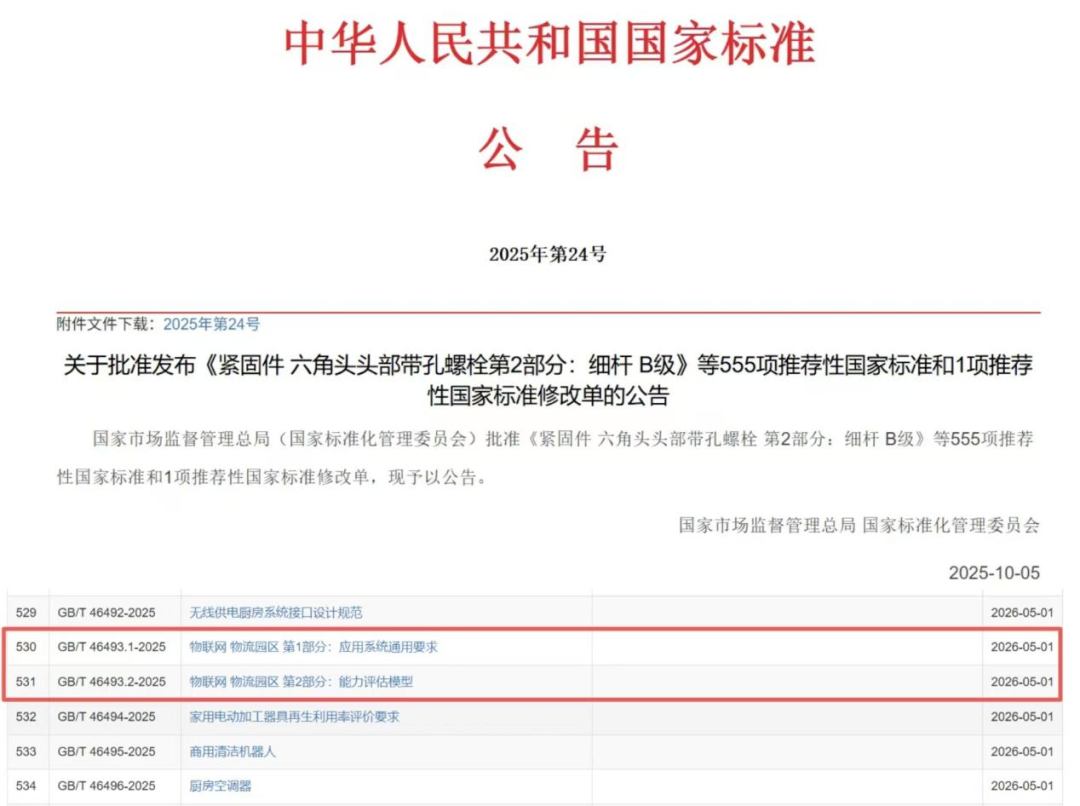
Task: Open 物联网 物流园区 第1部分：应用系统通用要求 link
Action: tap(313, 647)
